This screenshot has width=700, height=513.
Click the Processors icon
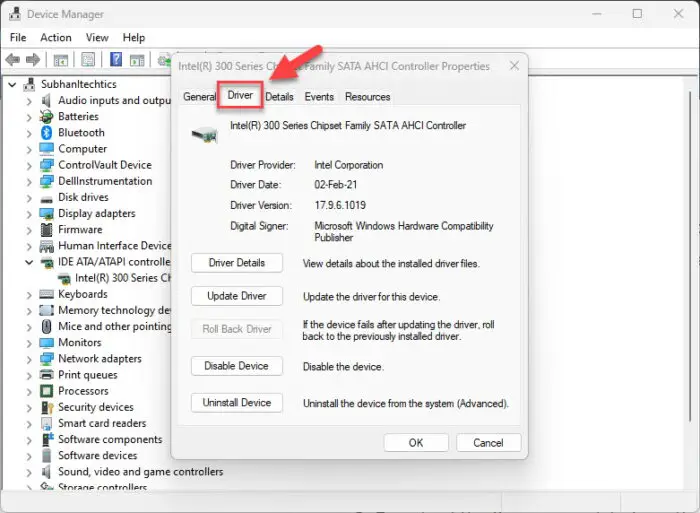tap(46, 391)
